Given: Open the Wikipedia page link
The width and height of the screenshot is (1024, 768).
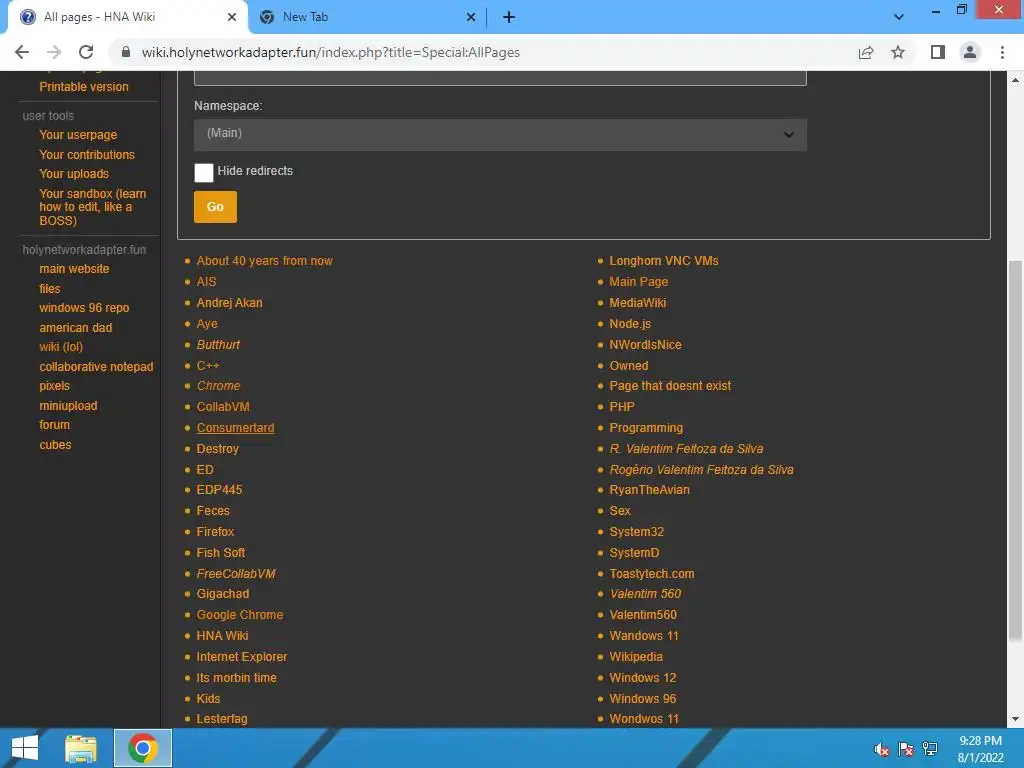Looking at the screenshot, I should pos(636,657).
